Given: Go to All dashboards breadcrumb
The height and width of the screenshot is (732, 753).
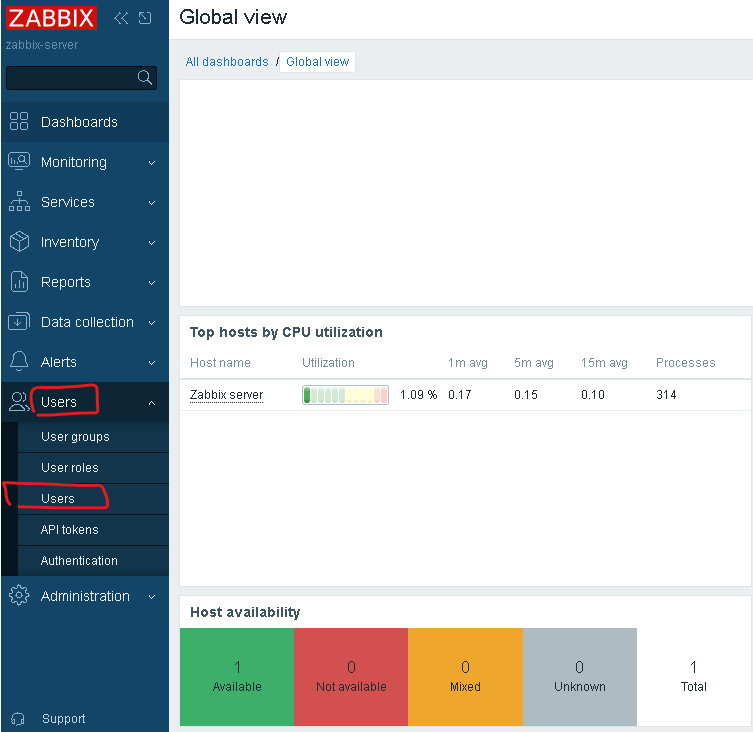Looking at the screenshot, I should 227,61.
